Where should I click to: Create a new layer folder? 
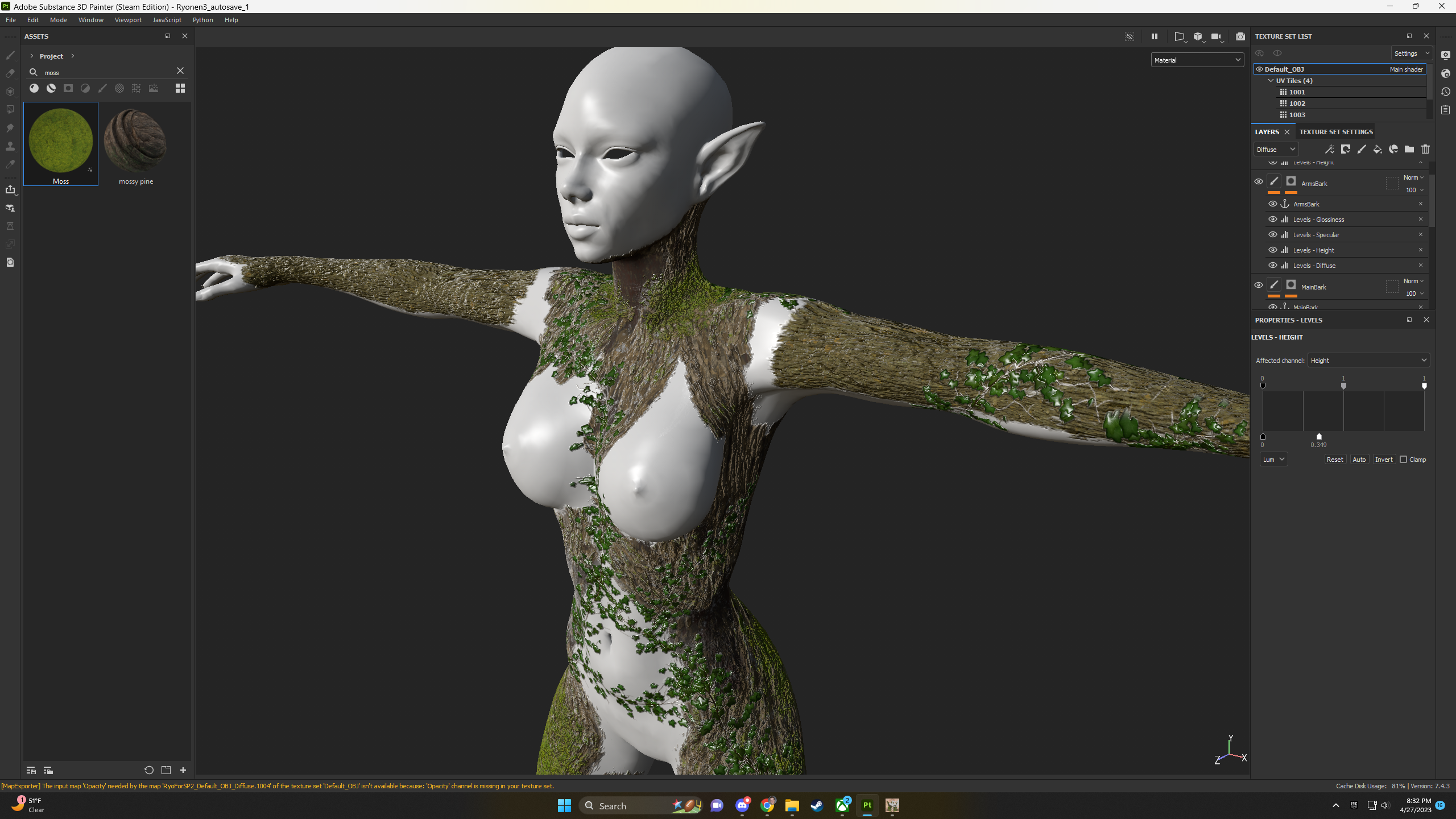tap(1409, 149)
